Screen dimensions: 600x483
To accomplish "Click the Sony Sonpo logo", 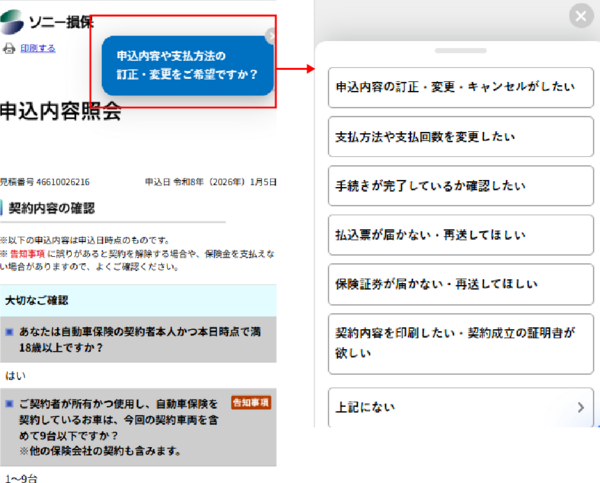I will click(x=46, y=22).
